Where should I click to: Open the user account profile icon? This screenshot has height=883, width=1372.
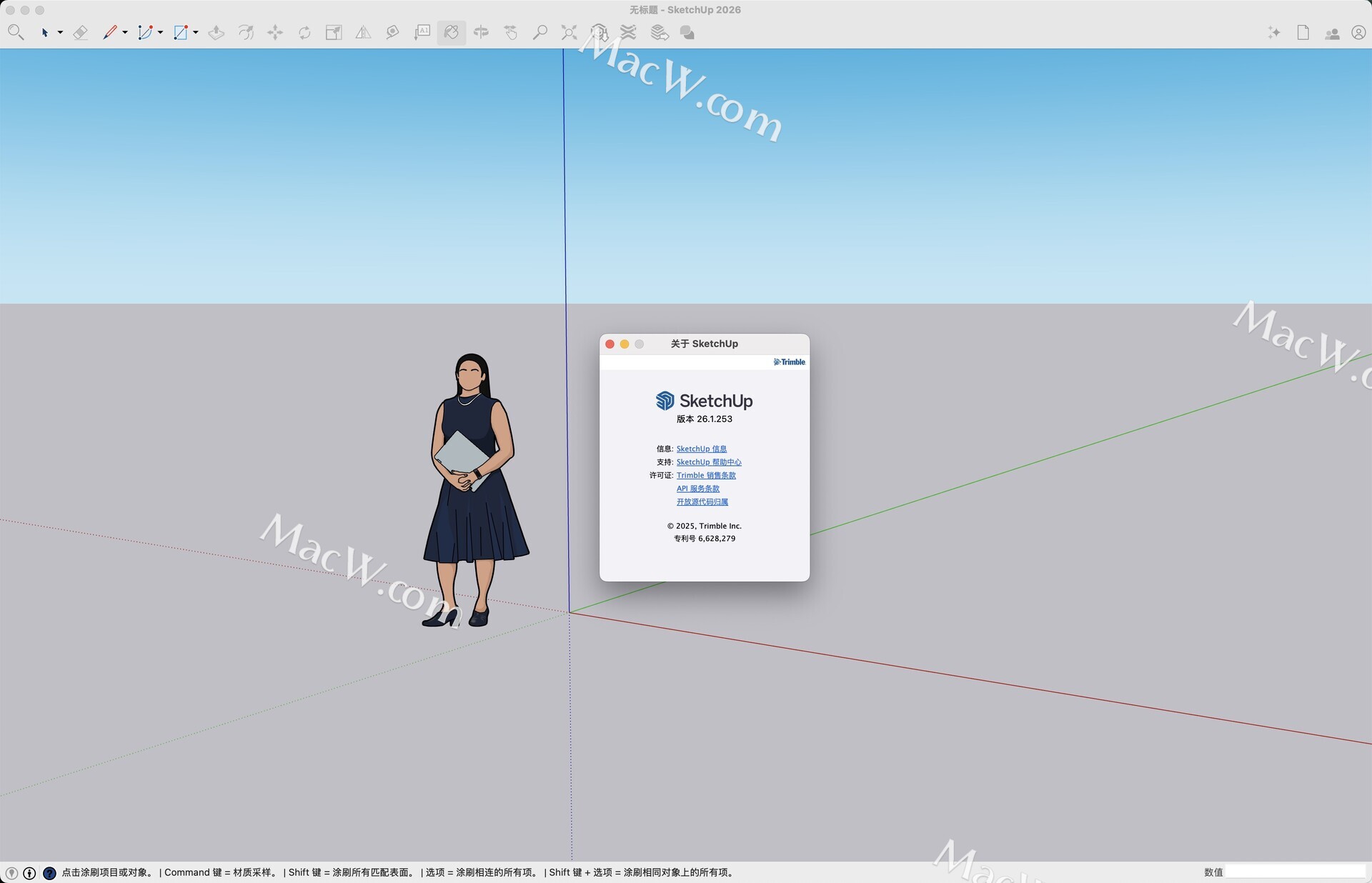click(1358, 33)
